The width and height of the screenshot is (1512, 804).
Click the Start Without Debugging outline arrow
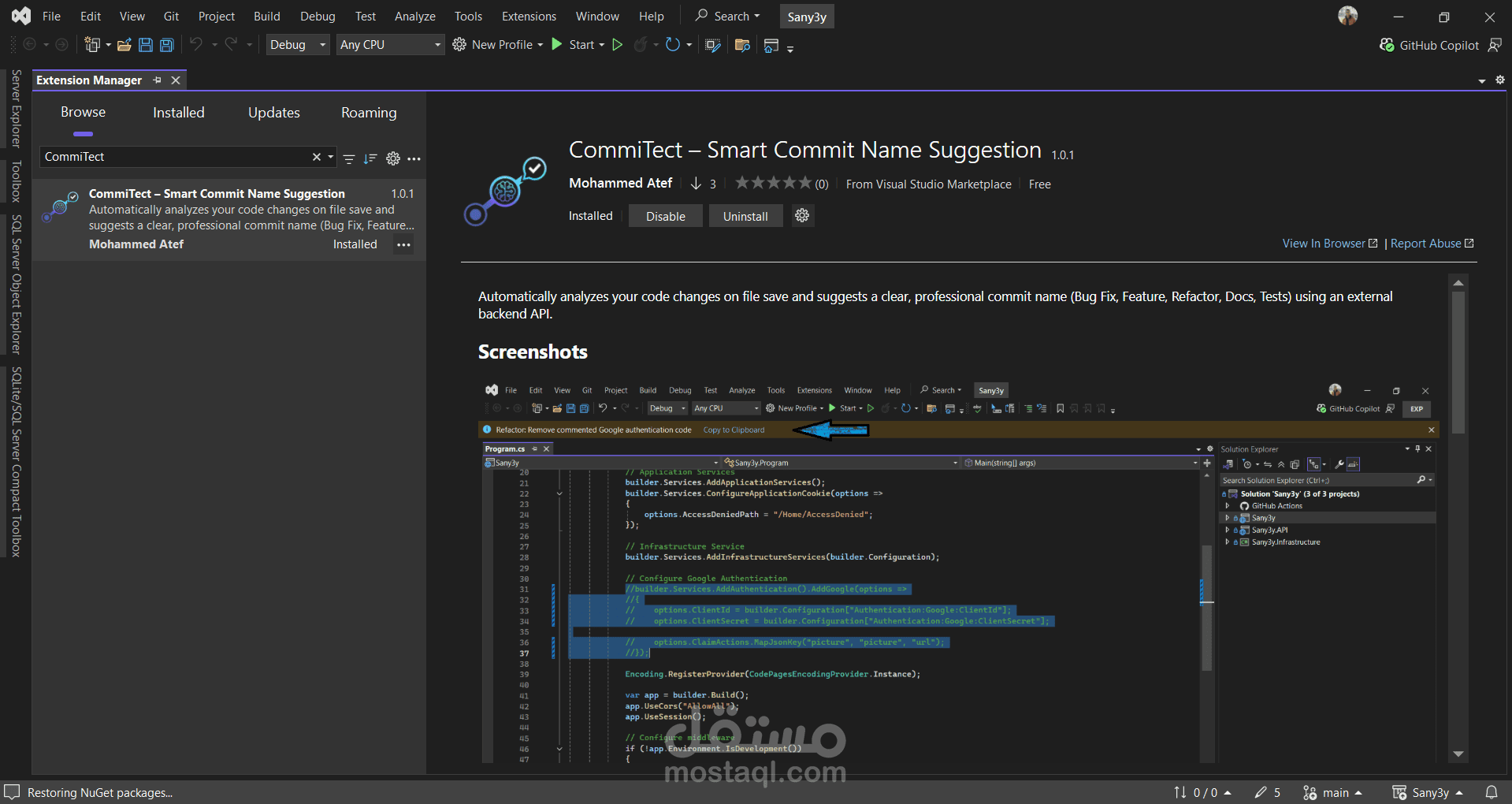coord(618,45)
